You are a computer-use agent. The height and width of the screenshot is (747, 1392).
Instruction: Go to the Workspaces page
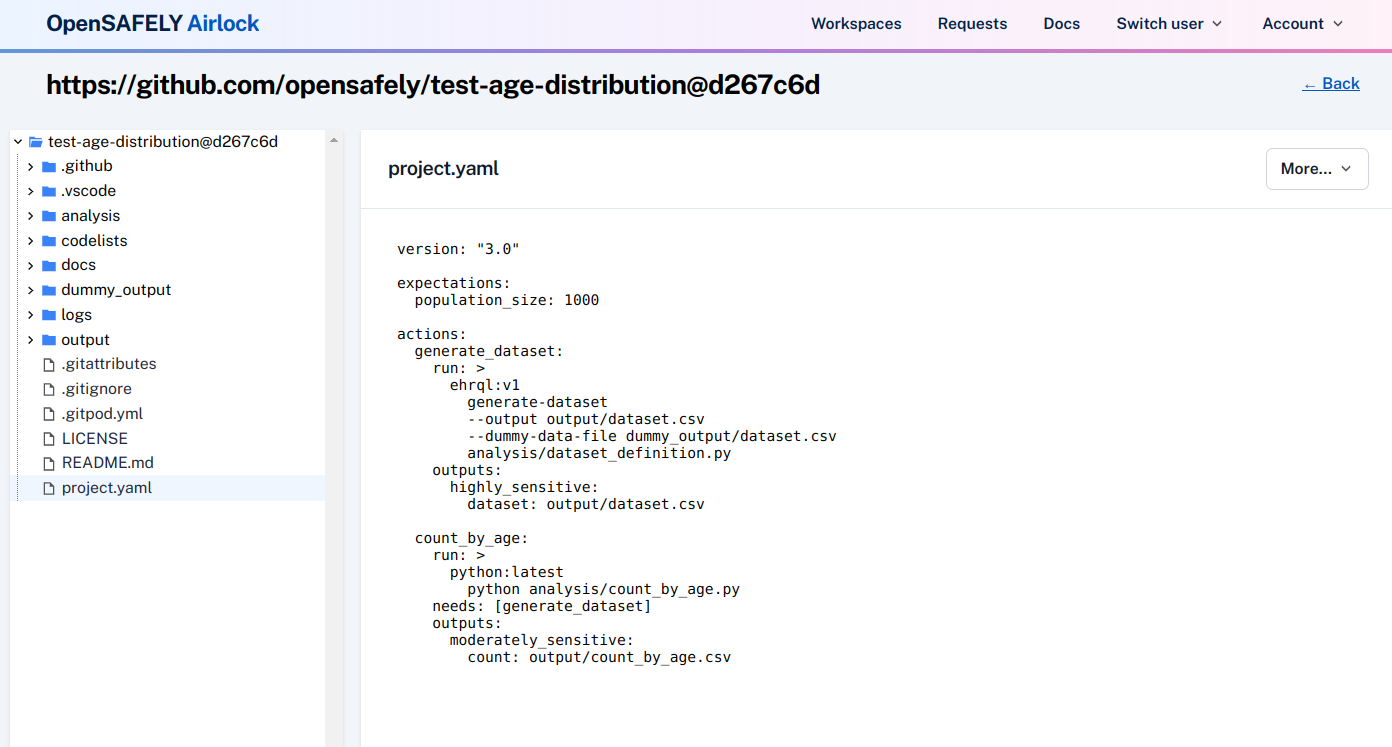pyautogui.click(x=856, y=23)
